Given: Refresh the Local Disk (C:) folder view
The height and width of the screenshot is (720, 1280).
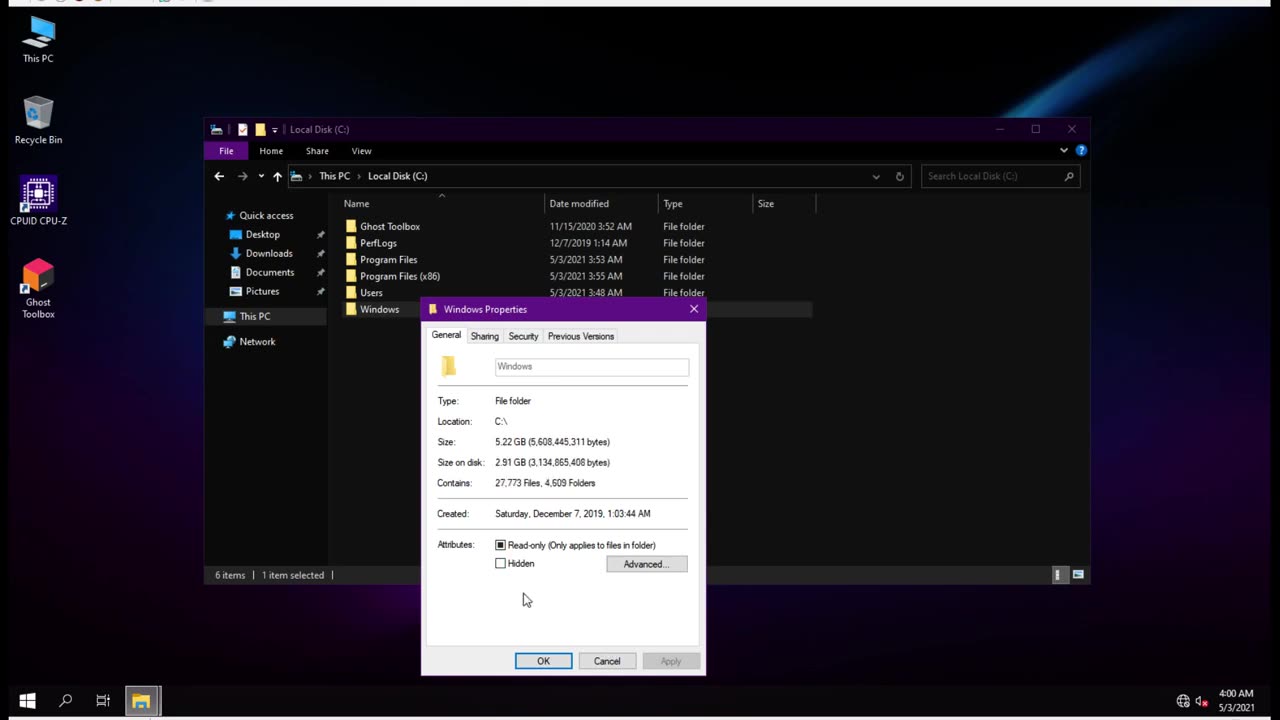Looking at the screenshot, I should (x=899, y=176).
